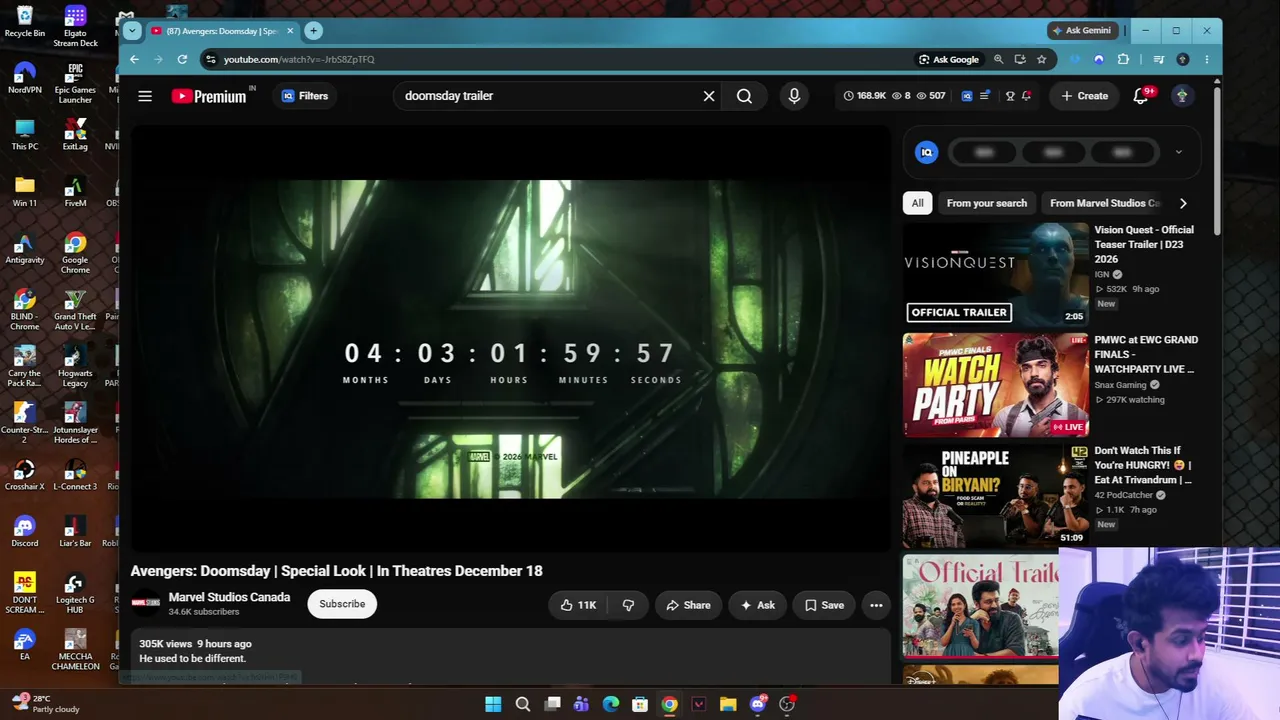Select the Avengers: Doomsday browser tab
The image size is (1280, 720).
tap(221, 31)
